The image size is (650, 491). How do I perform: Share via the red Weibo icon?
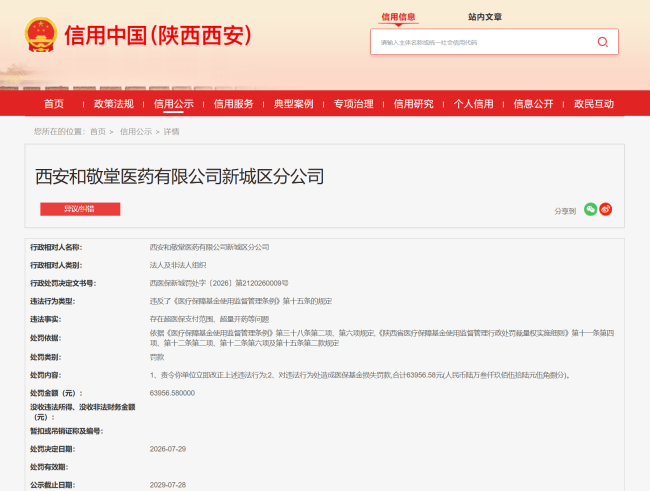point(606,209)
